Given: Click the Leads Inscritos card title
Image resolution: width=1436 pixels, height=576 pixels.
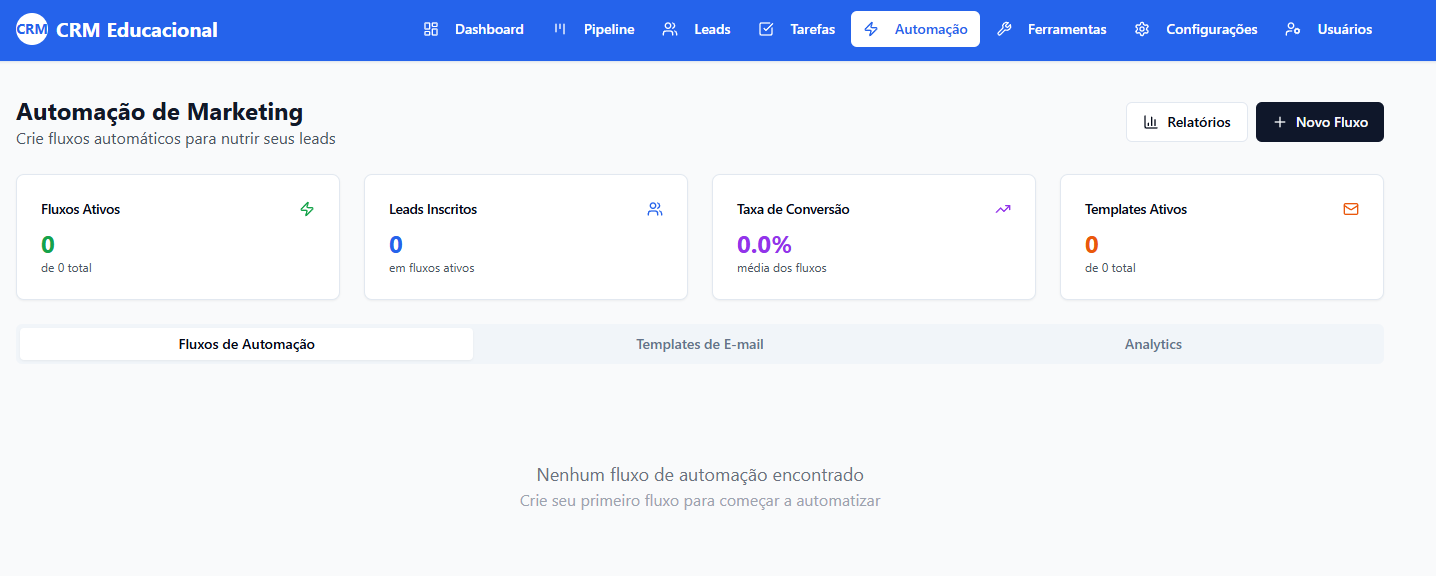Looking at the screenshot, I should pyautogui.click(x=433, y=209).
